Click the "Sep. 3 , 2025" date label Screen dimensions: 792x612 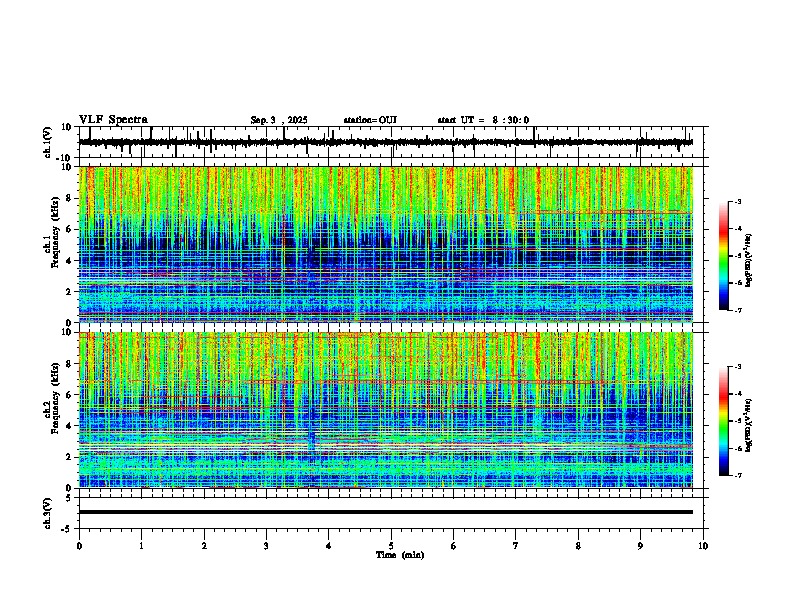click(x=279, y=120)
